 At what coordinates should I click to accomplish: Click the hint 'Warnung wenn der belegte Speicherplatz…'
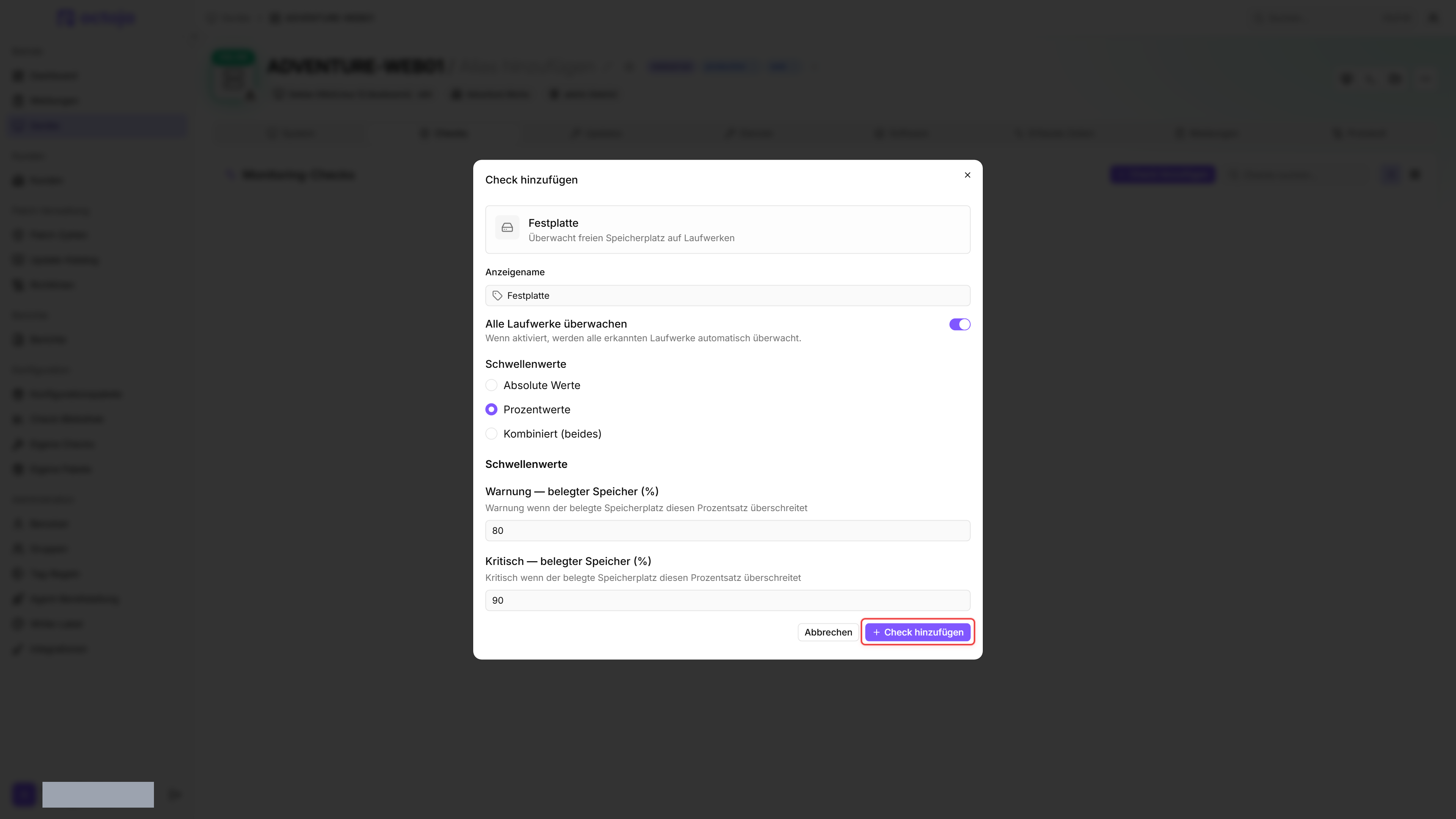[x=646, y=508]
